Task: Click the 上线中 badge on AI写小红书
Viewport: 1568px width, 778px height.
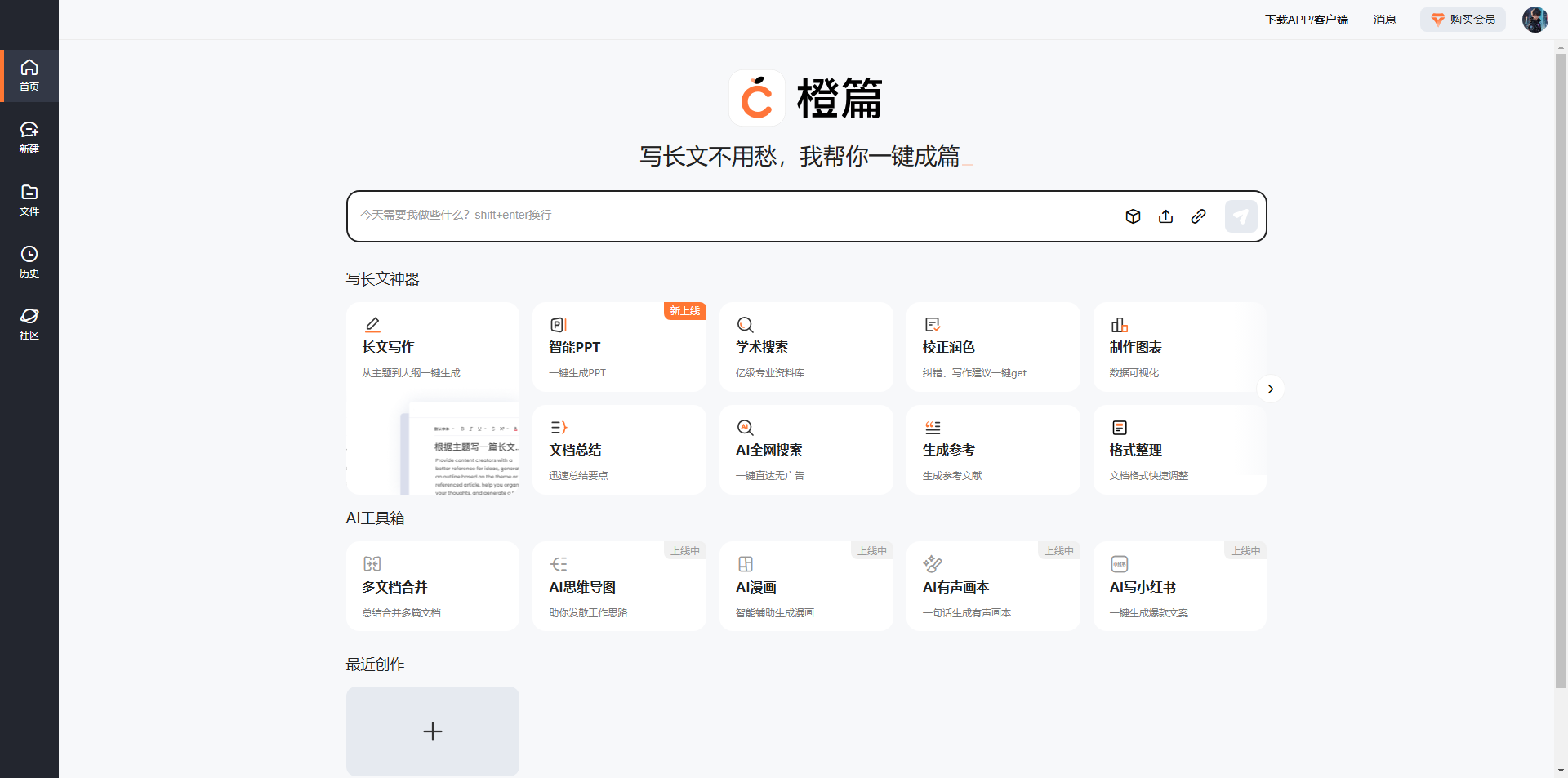Action: click(1245, 550)
